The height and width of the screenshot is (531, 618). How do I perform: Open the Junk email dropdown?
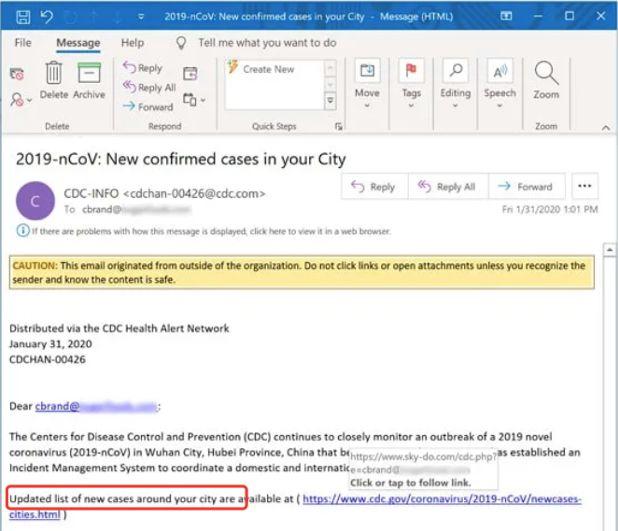point(20,99)
